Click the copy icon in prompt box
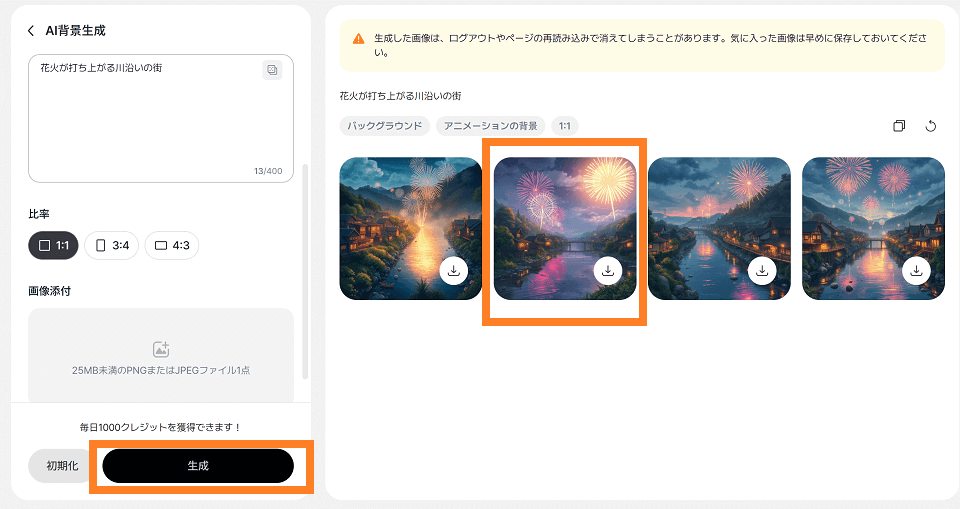Viewport: 960px width, 509px height. coord(272,69)
